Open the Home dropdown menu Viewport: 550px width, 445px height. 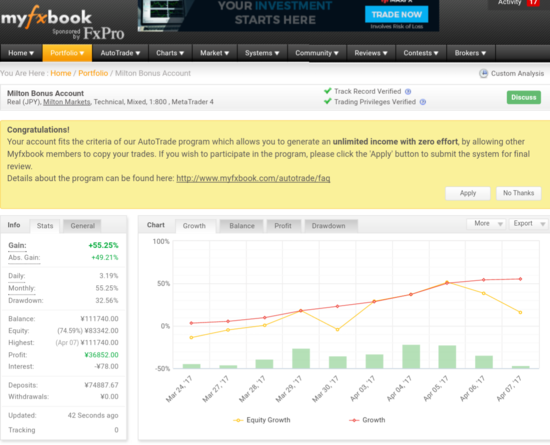tap(21, 53)
